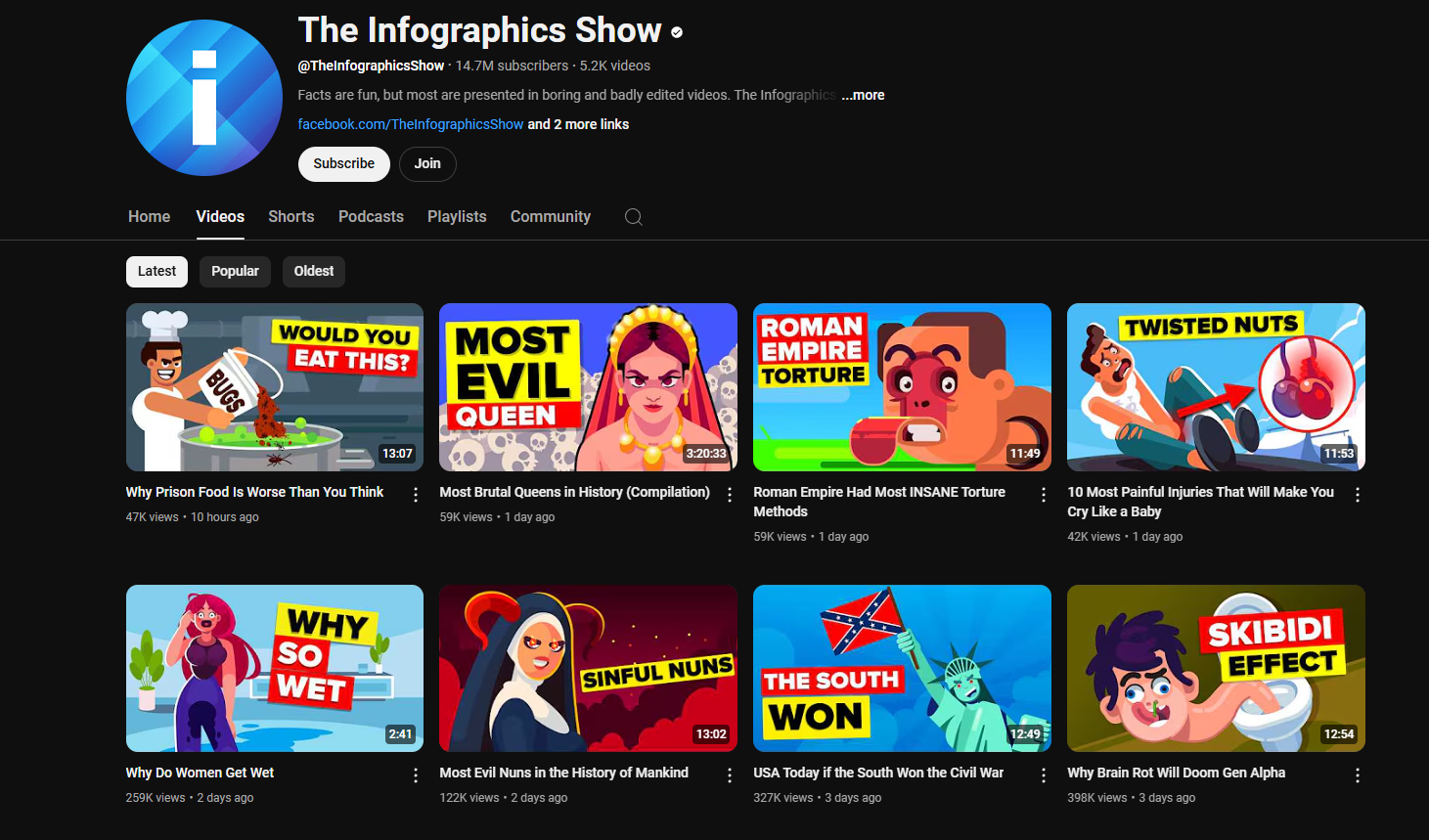
Task: Play the 'Skibidi Effect' thumbnail
Action: pyautogui.click(x=1216, y=669)
